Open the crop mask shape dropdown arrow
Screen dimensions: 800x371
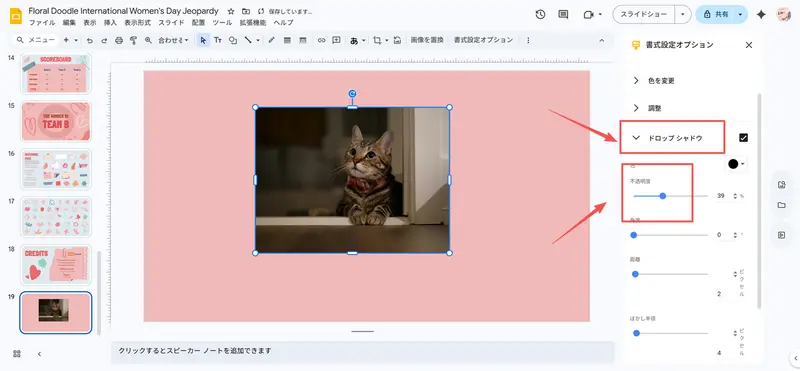point(387,40)
